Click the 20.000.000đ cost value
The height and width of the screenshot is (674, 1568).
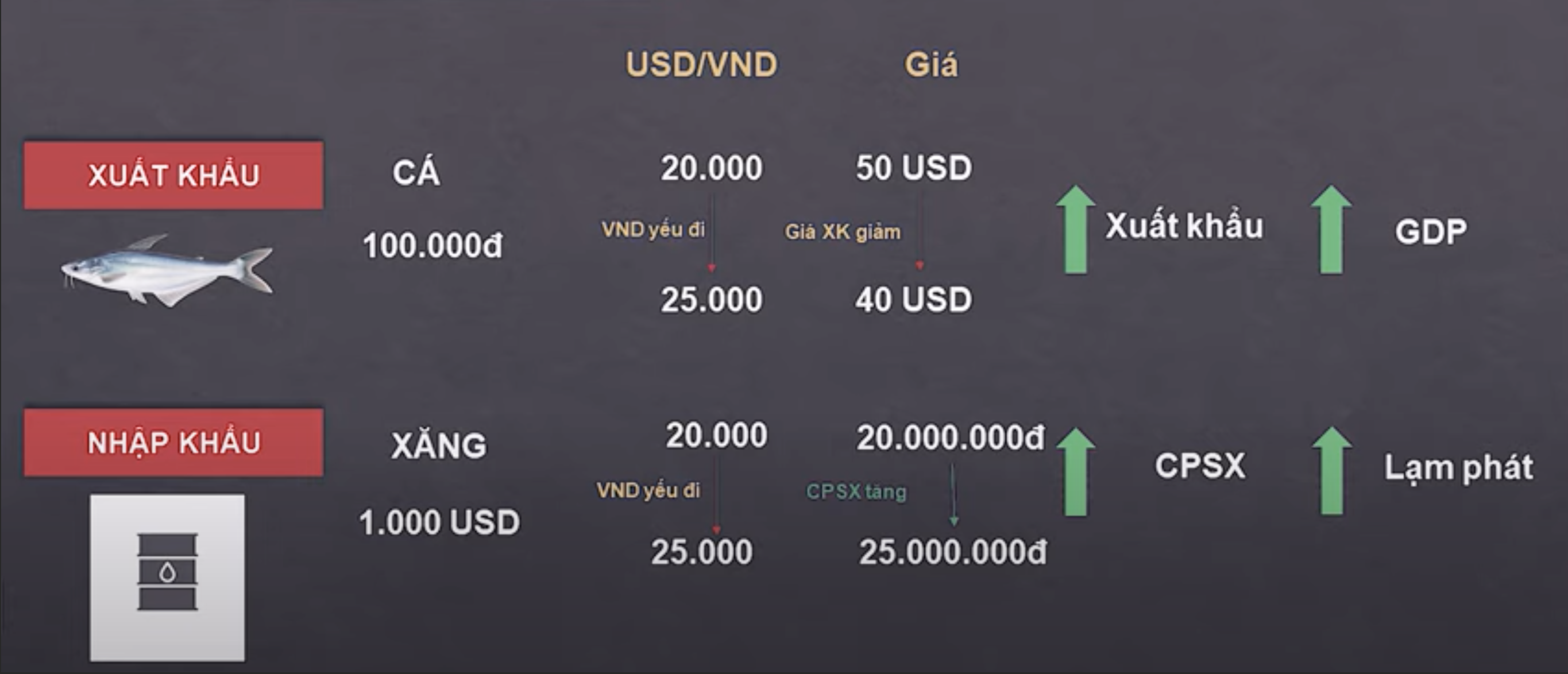pyautogui.click(x=949, y=438)
